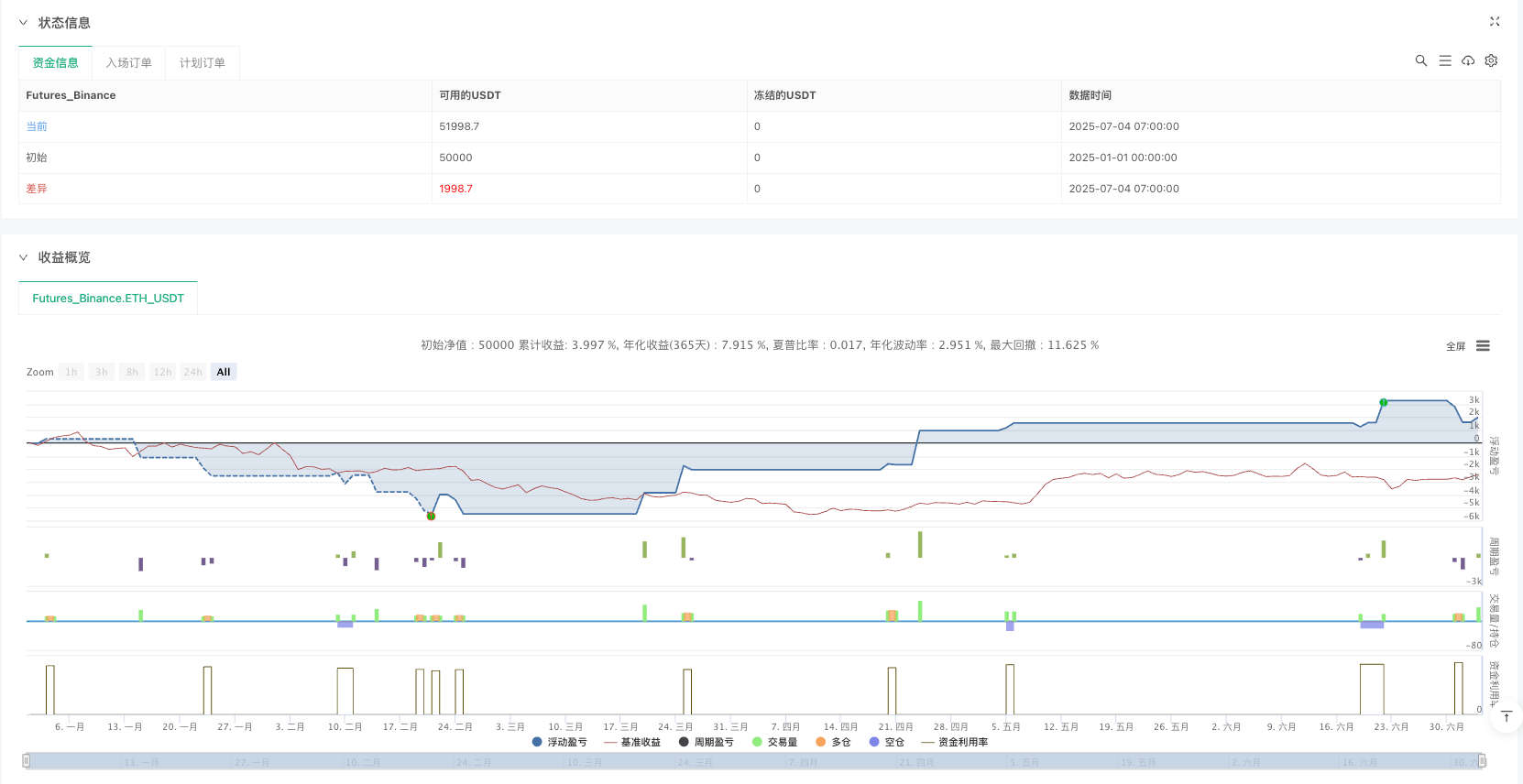Collapse the 收益概览 section
The width and height of the screenshot is (1523, 784).
pos(24,257)
